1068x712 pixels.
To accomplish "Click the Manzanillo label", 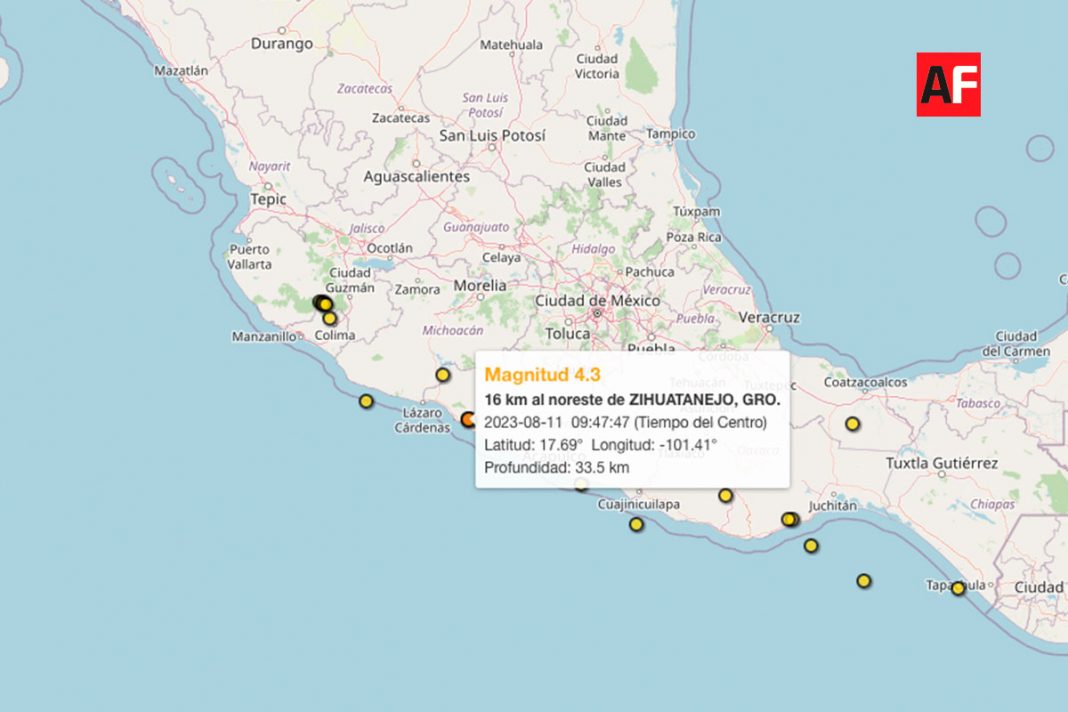I will click(x=264, y=337).
